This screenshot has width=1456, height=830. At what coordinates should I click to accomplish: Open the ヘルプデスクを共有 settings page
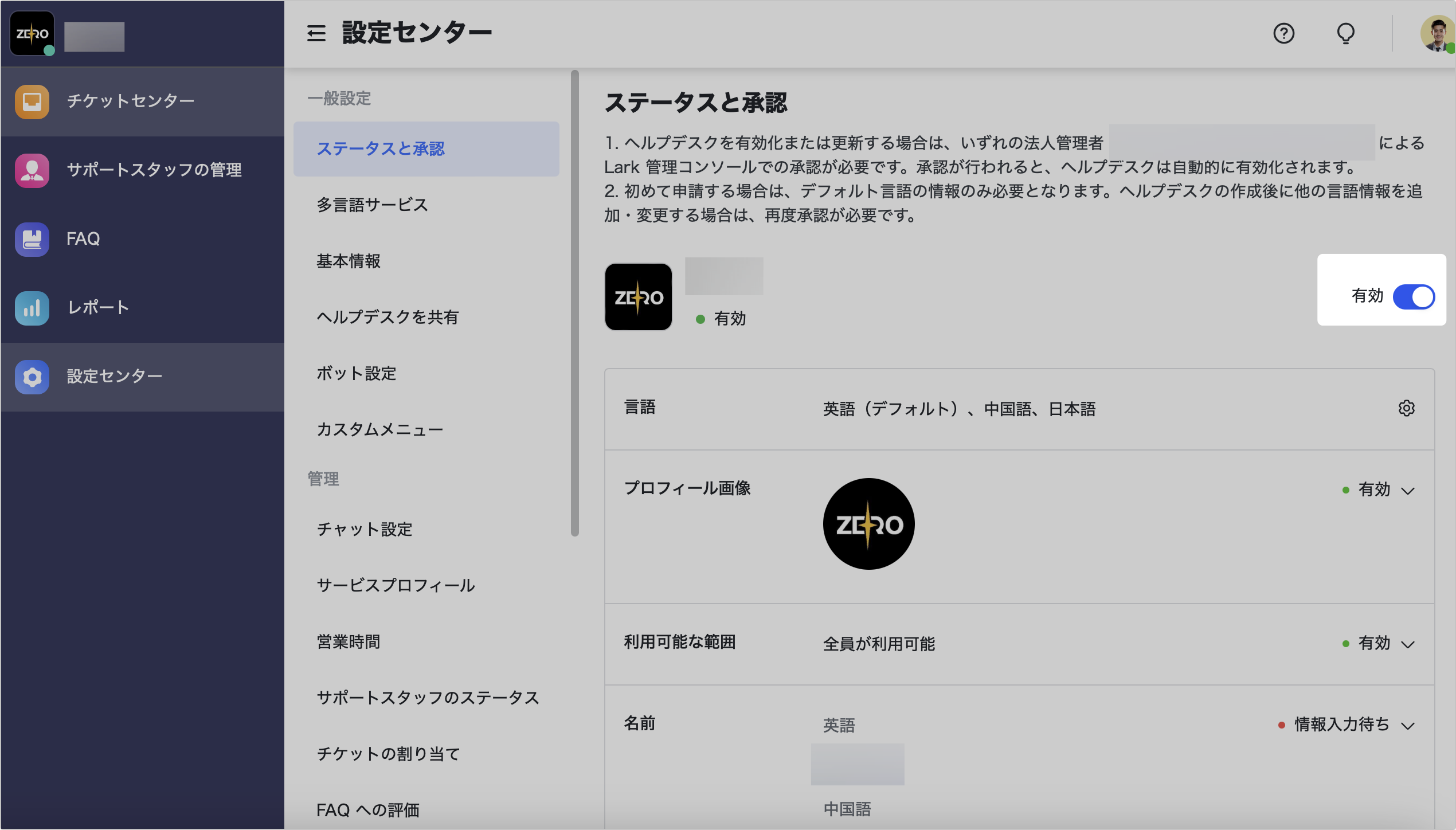[x=387, y=317]
